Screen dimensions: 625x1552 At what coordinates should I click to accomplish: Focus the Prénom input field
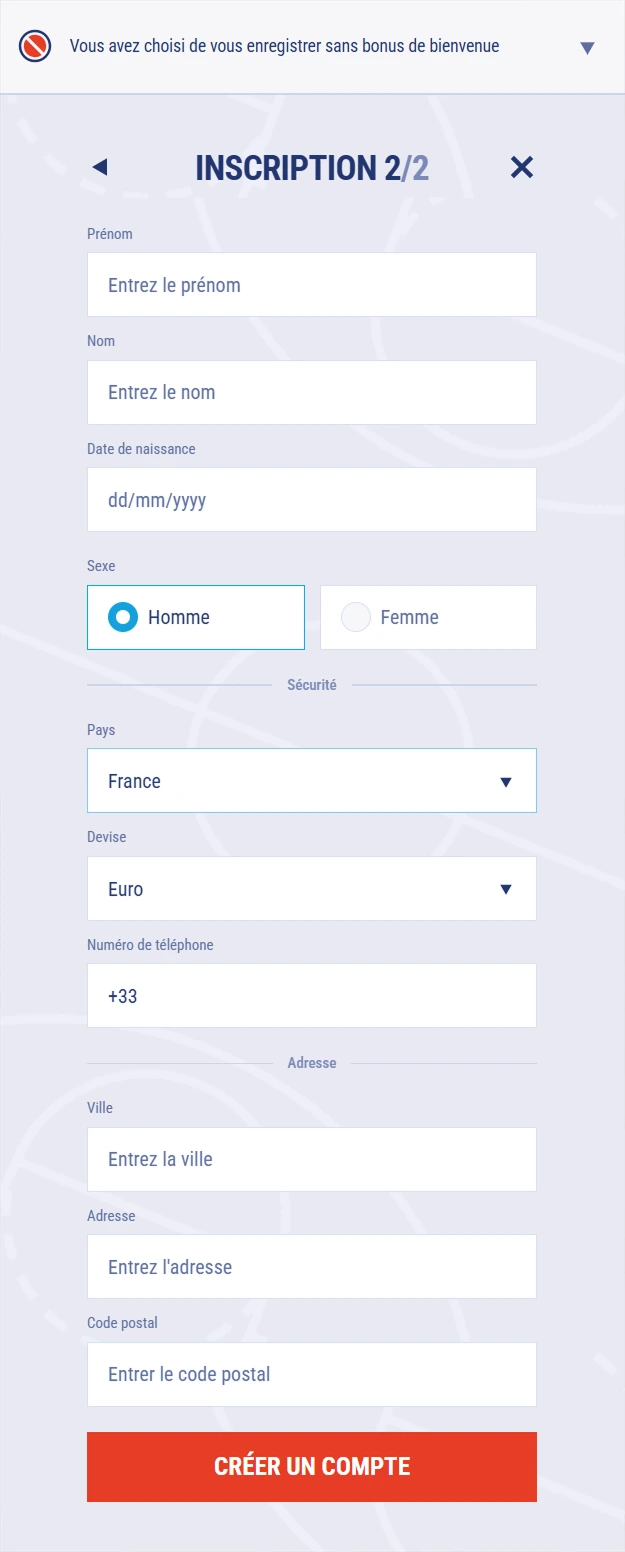pos(311,285)
